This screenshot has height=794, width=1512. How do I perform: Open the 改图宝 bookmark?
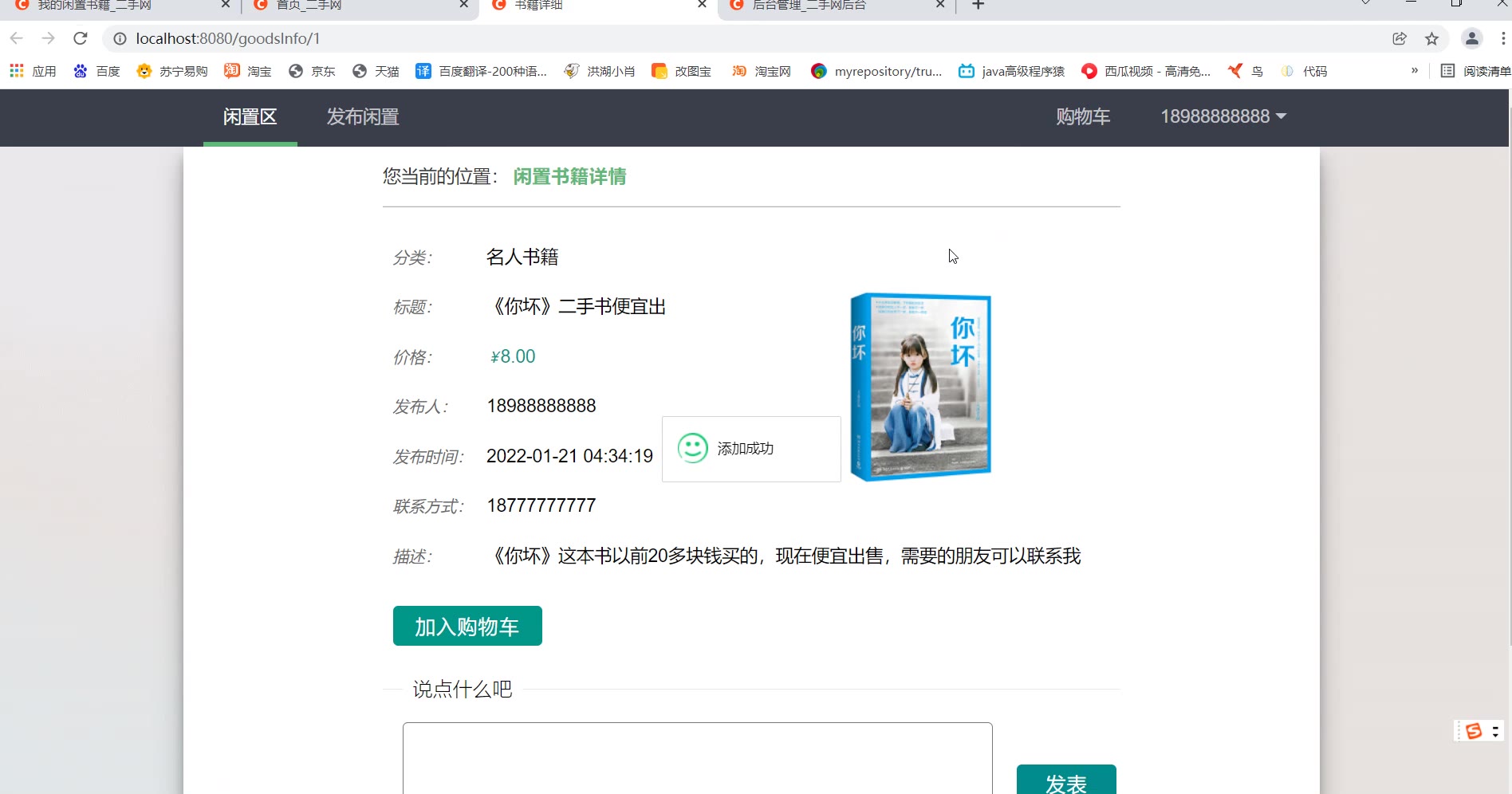tap(681, 71)
